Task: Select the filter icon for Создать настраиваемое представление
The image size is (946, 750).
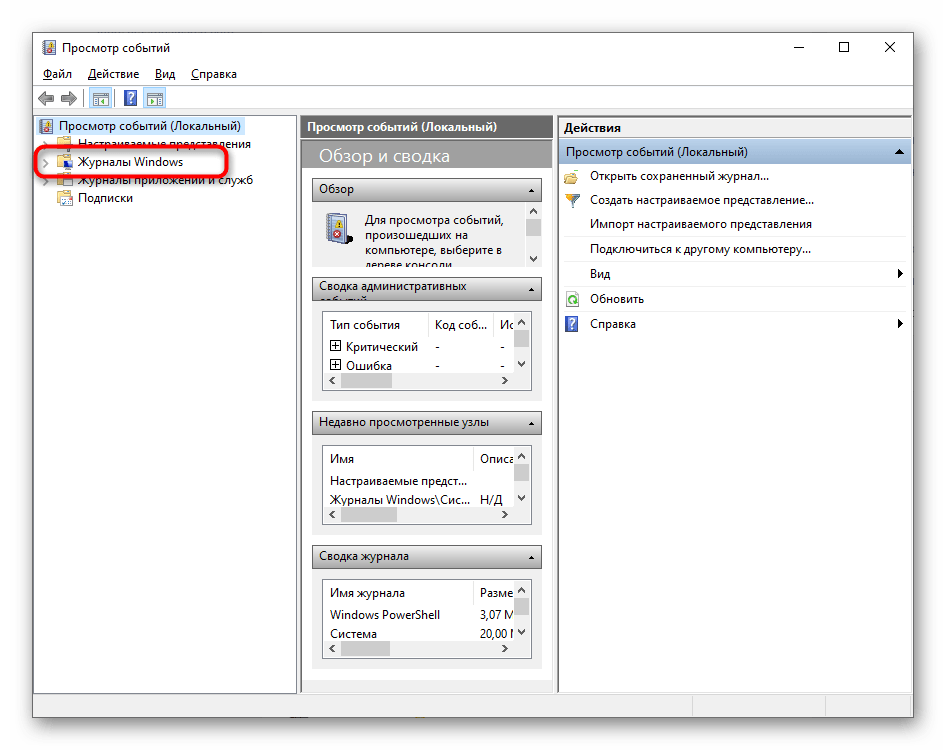Action: point(572,199)
